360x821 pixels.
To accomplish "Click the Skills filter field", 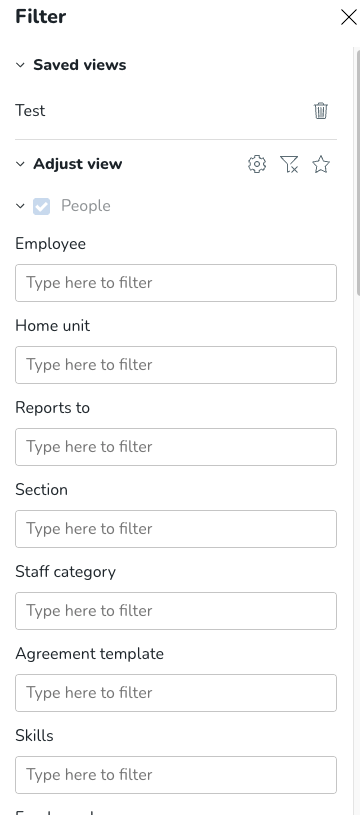I will 176,775.
